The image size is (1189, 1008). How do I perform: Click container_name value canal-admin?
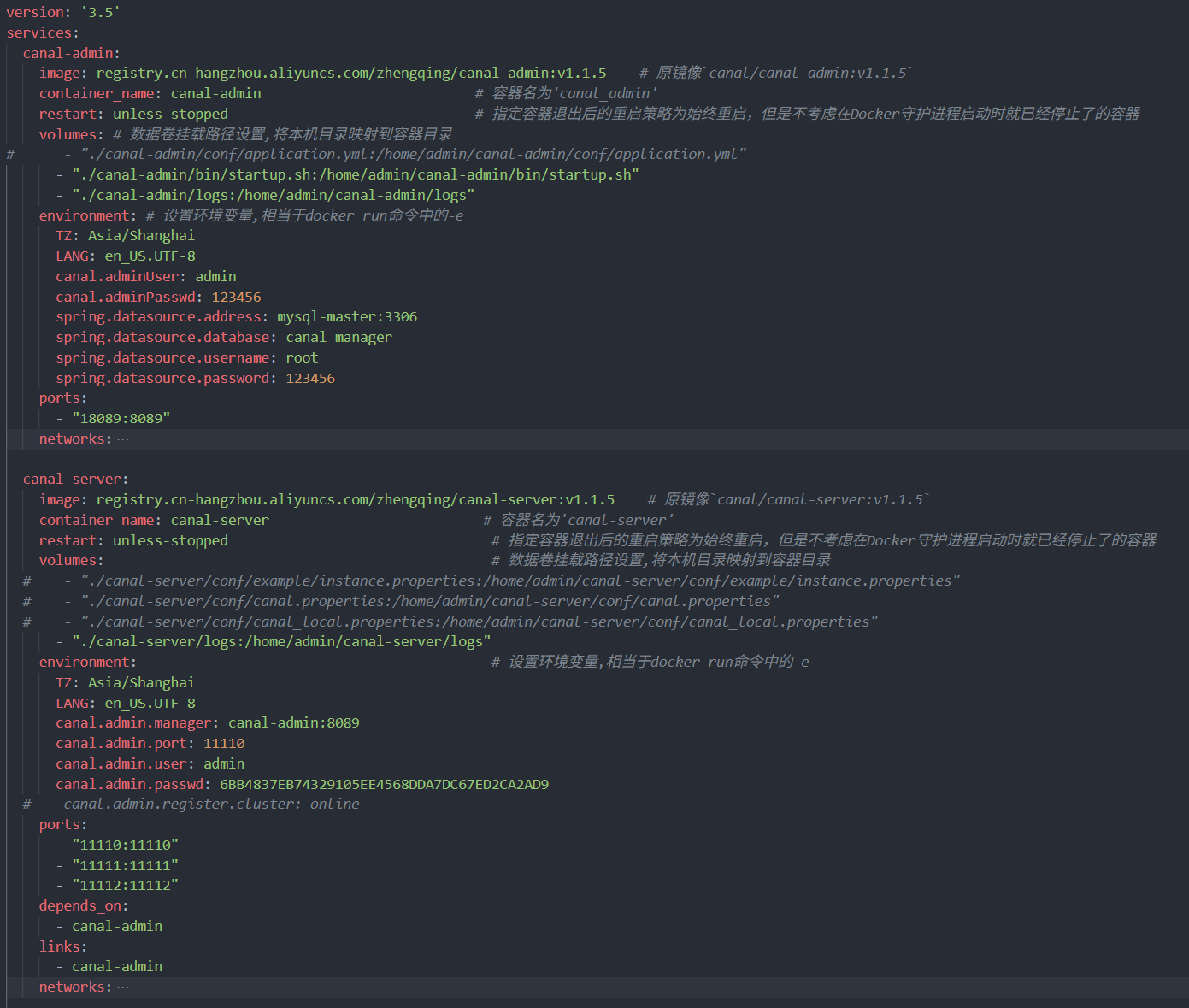tap(216, 94)
